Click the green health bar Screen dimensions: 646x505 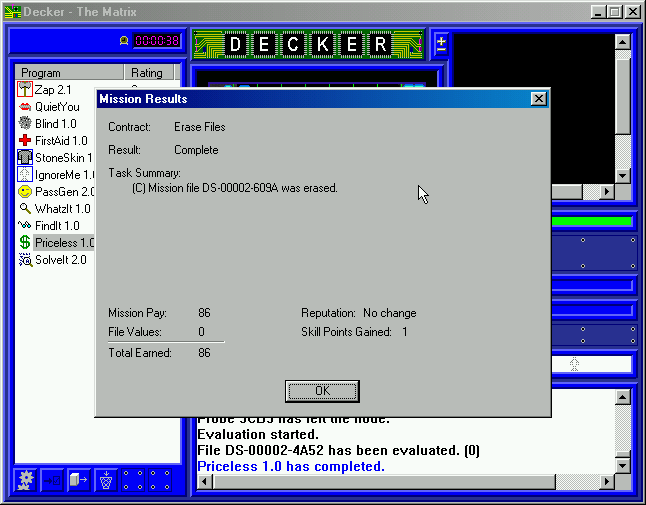click(592, 221)
